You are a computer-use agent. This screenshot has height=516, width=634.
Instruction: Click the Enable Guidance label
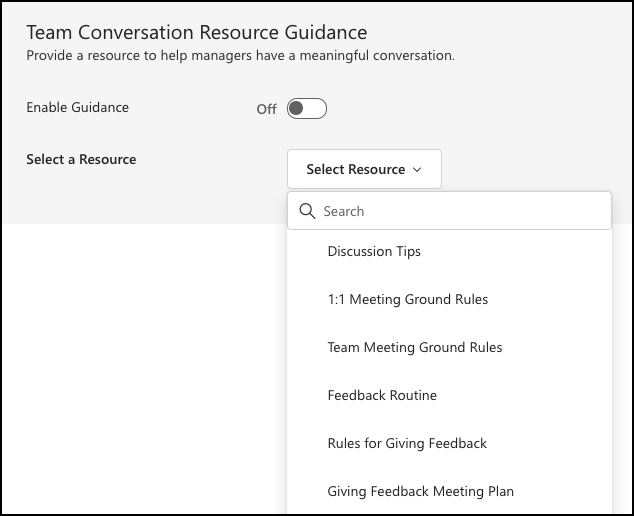tap(77, 107)
